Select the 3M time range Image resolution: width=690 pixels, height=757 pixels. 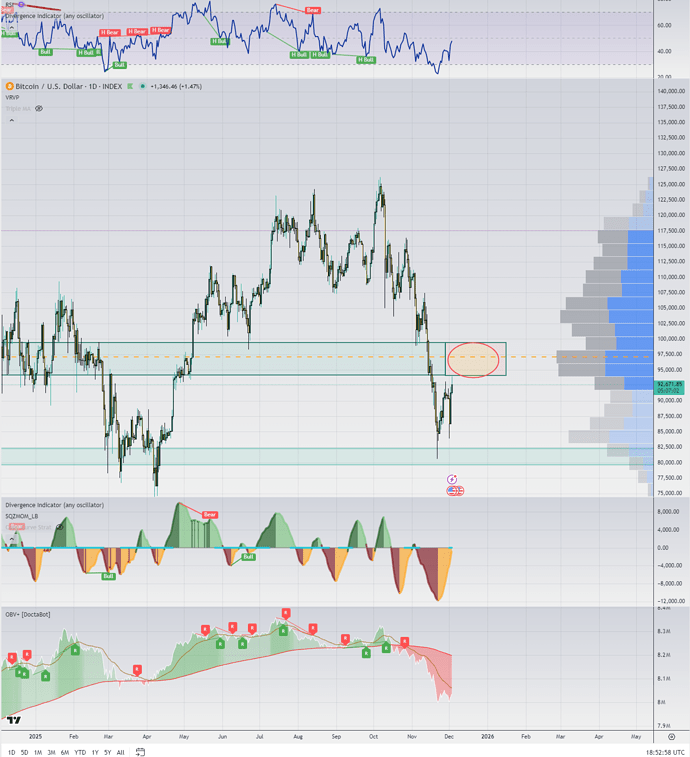[x=51, y=751]
